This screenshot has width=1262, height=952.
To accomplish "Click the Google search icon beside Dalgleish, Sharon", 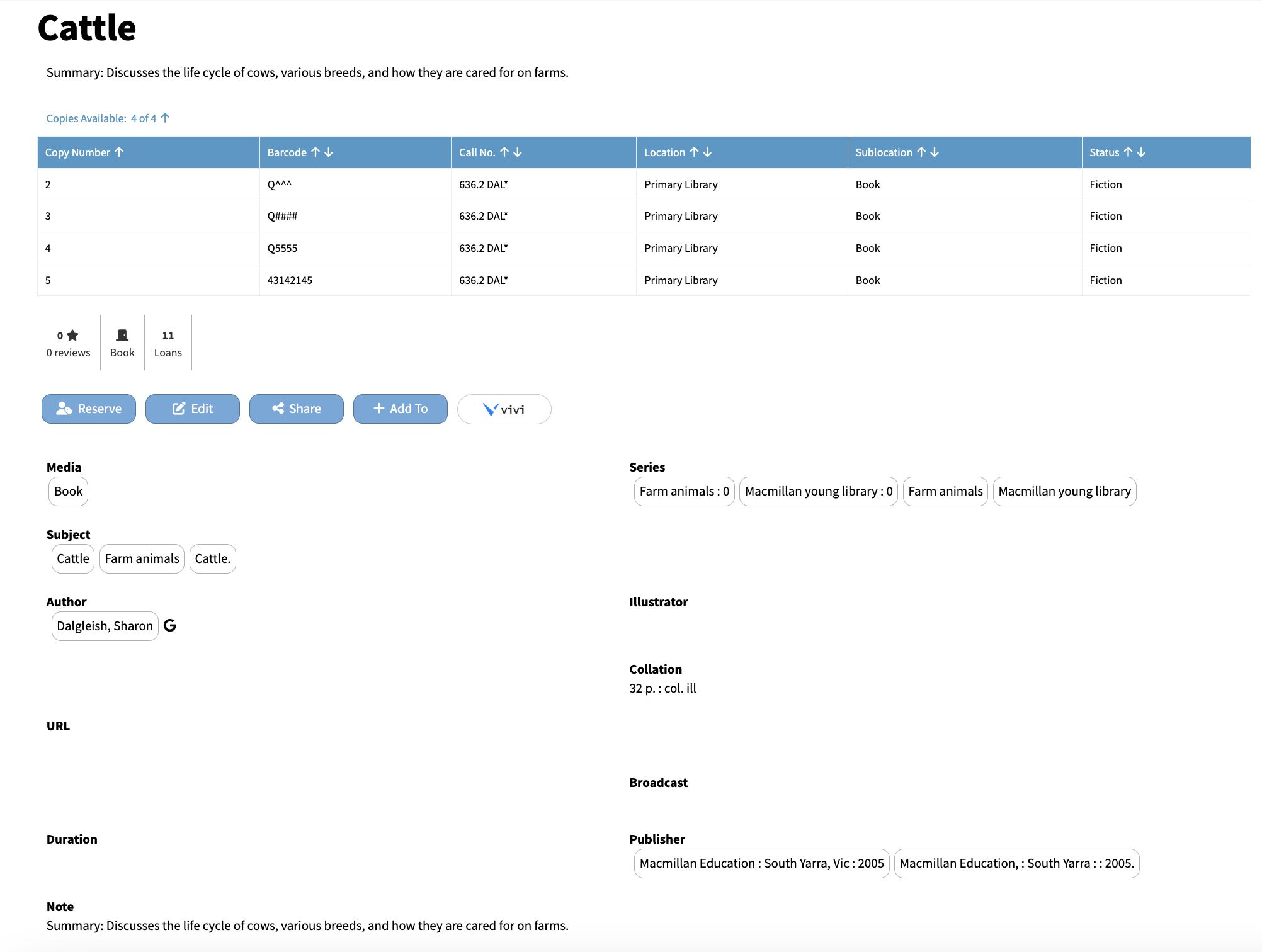I will pyautogui.click(x=171, y=626).
